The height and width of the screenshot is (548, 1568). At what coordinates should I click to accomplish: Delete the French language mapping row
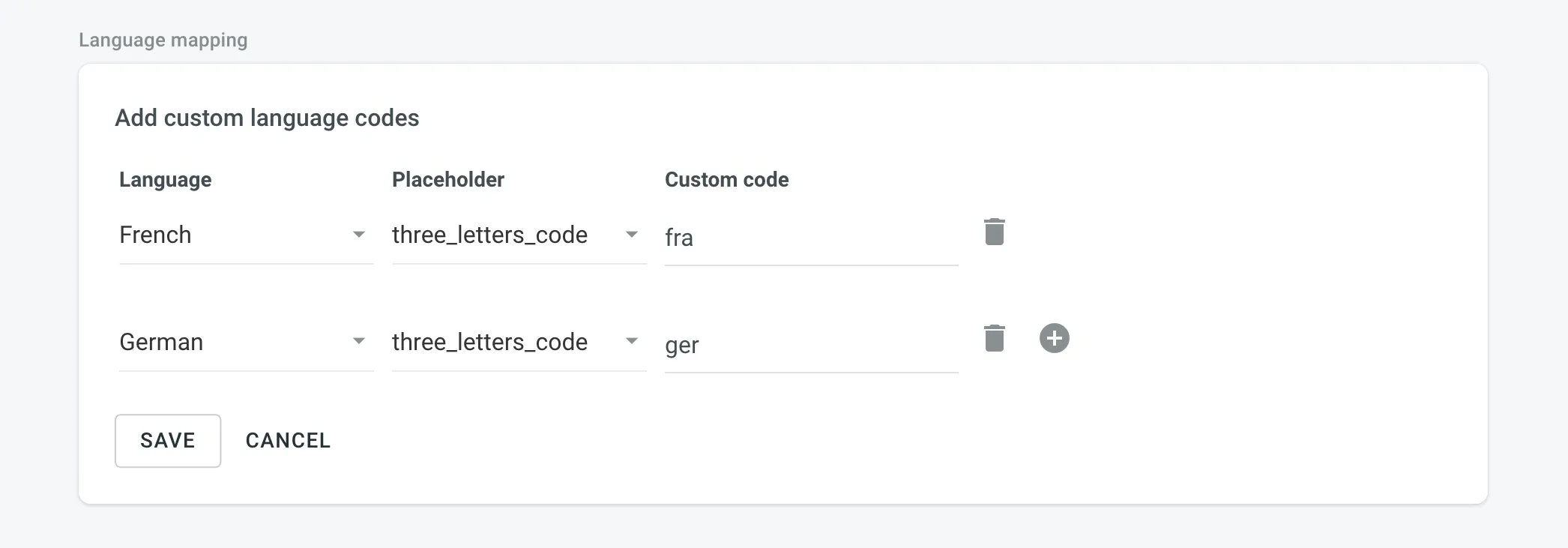995,232
